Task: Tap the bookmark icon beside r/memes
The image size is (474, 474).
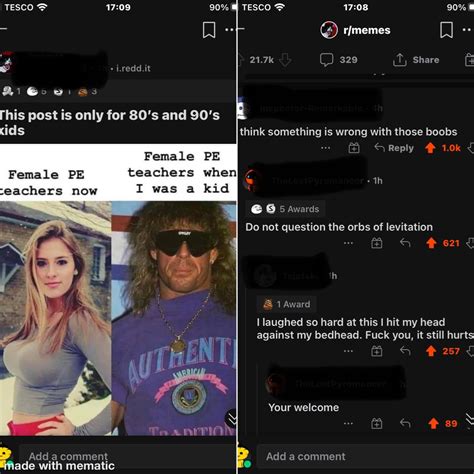Action: point(446,30)
